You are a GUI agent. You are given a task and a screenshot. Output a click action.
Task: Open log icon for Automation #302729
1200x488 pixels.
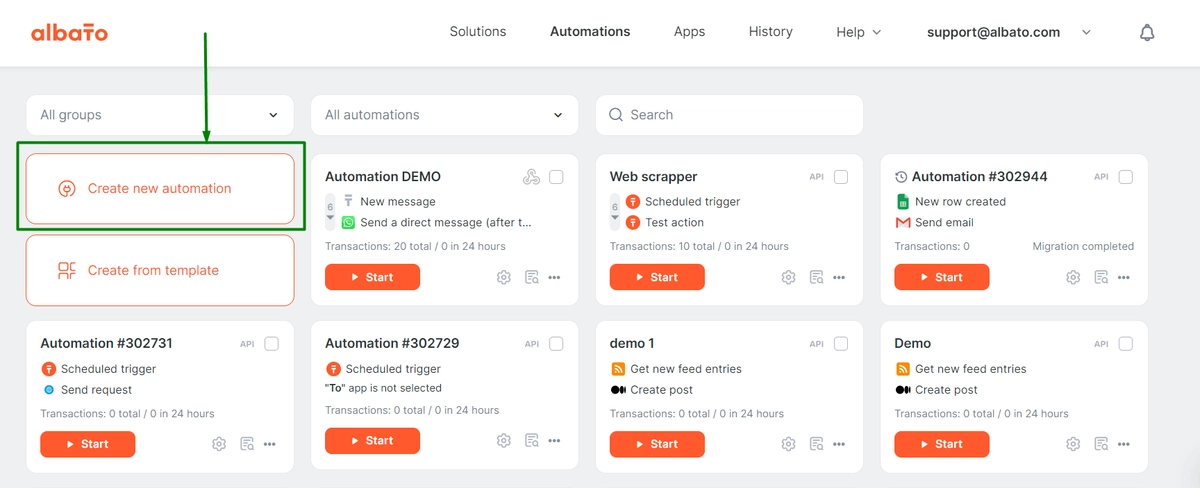[x=532, y=440]
